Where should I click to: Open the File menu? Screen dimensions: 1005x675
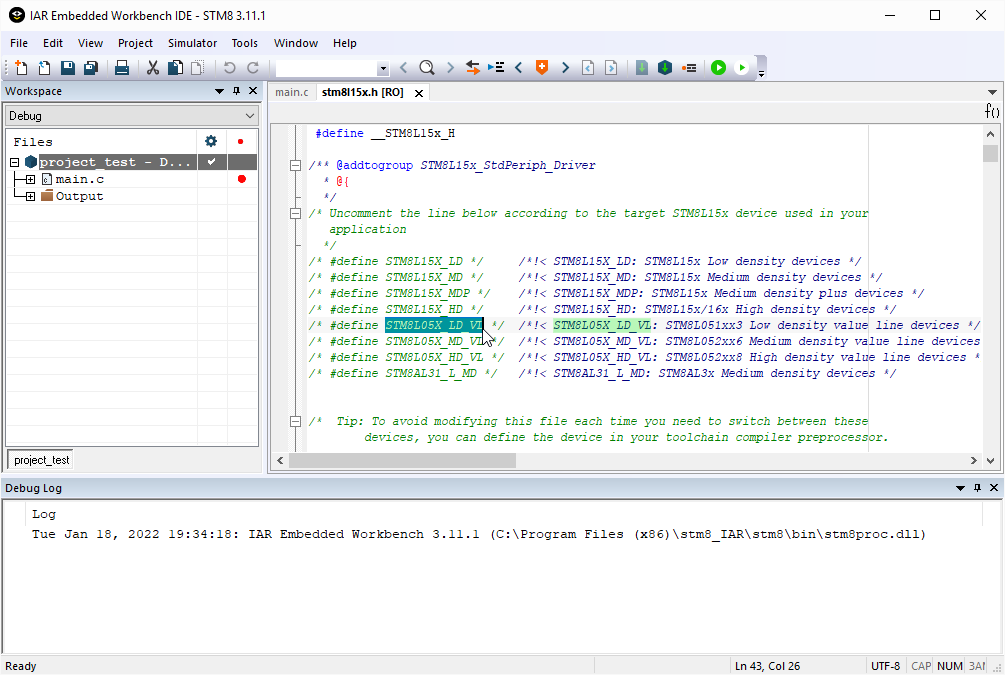point(19,43)
